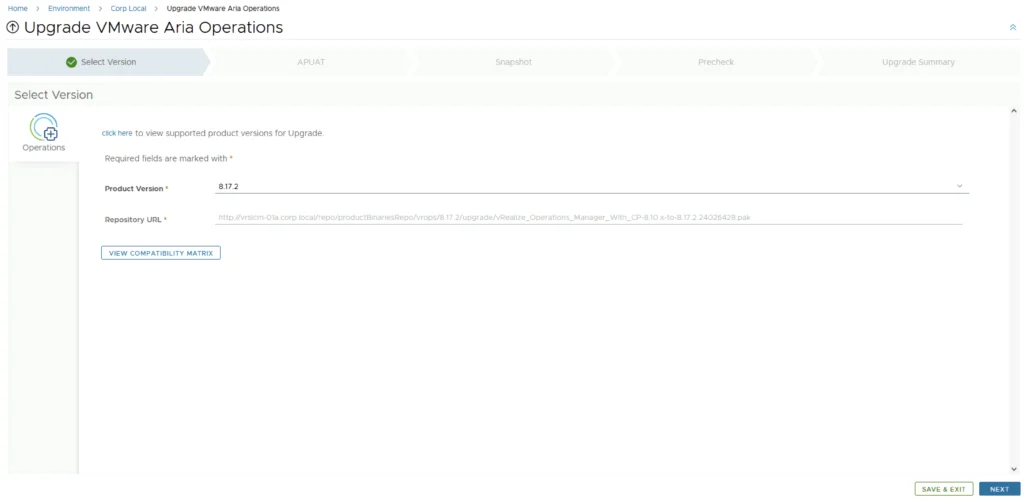
Task: Click the 'click here' supported versions link
Action: coord(117,133)
